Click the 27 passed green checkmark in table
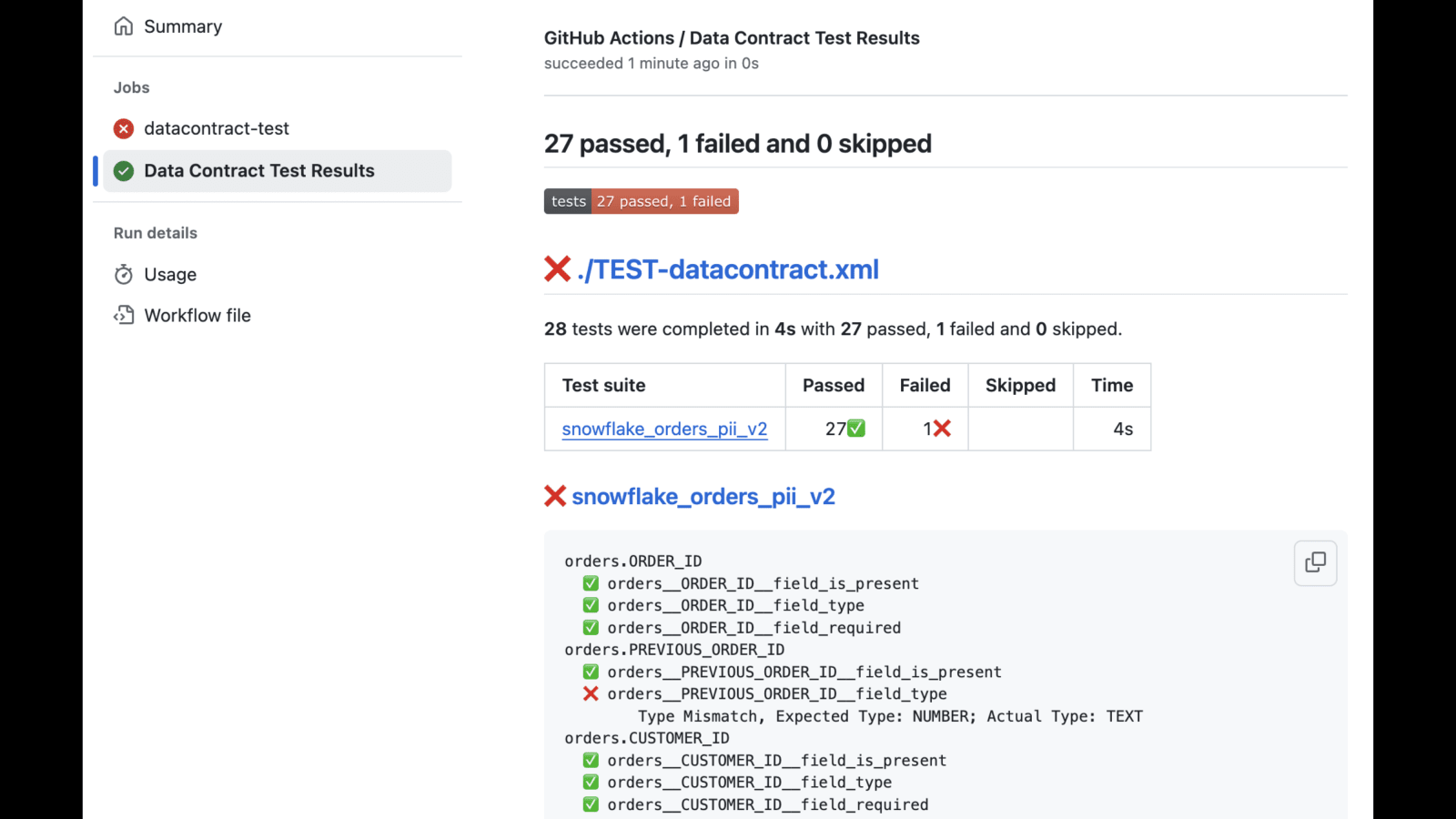Viewport: 1456px width, 819px height. 856,429
